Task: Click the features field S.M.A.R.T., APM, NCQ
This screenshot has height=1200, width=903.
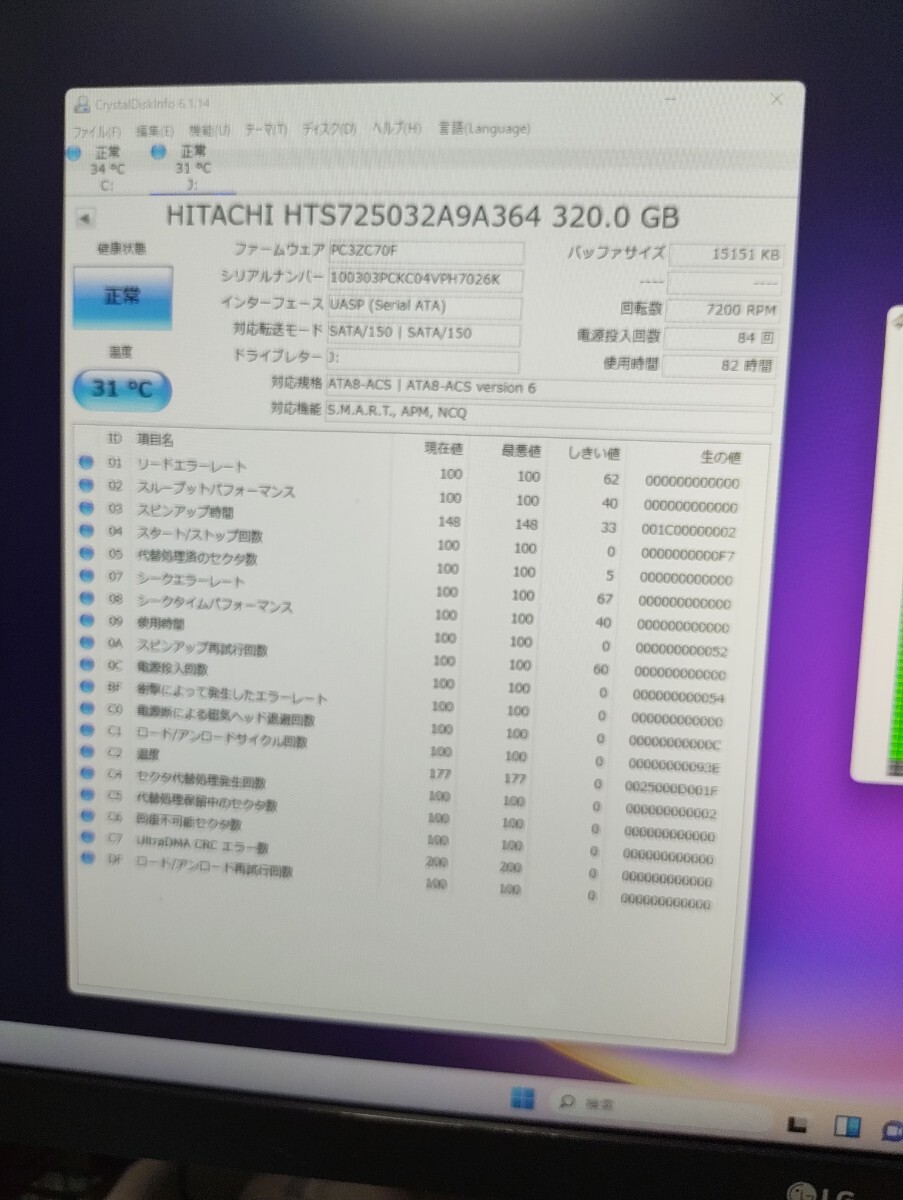Action: click(549, 415)
